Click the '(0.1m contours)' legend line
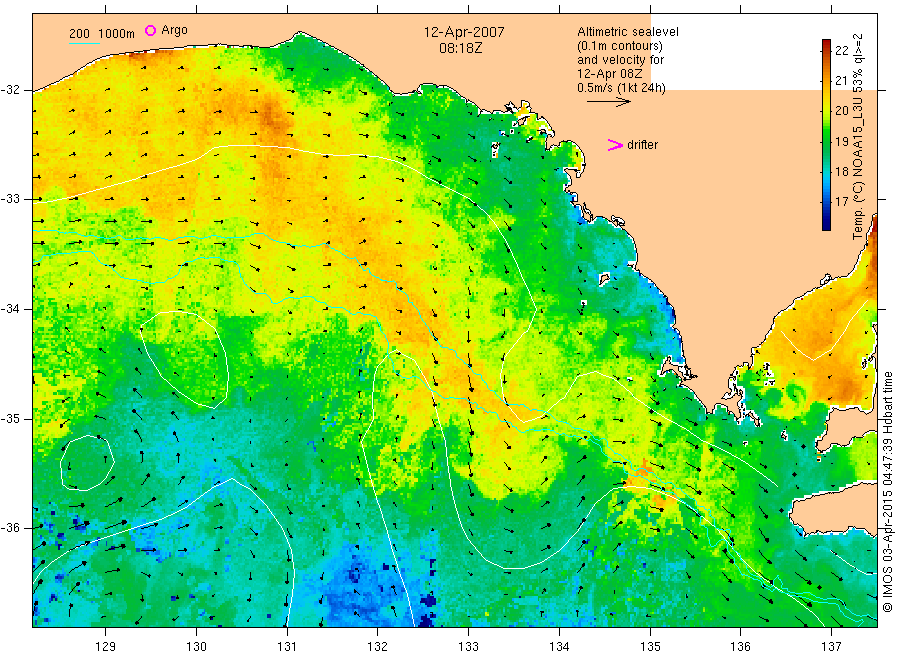Viewport: 900px width, 660px height. pyautogui.click(x=620, y=46)
